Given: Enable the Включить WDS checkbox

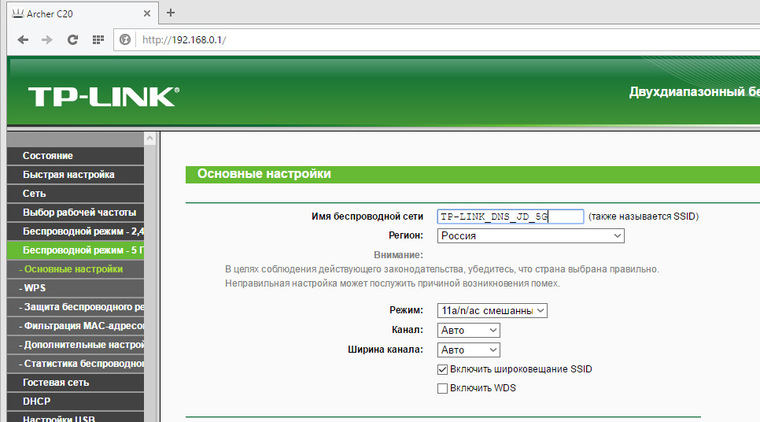Looking at the screenshot, I should coord(442,389).
